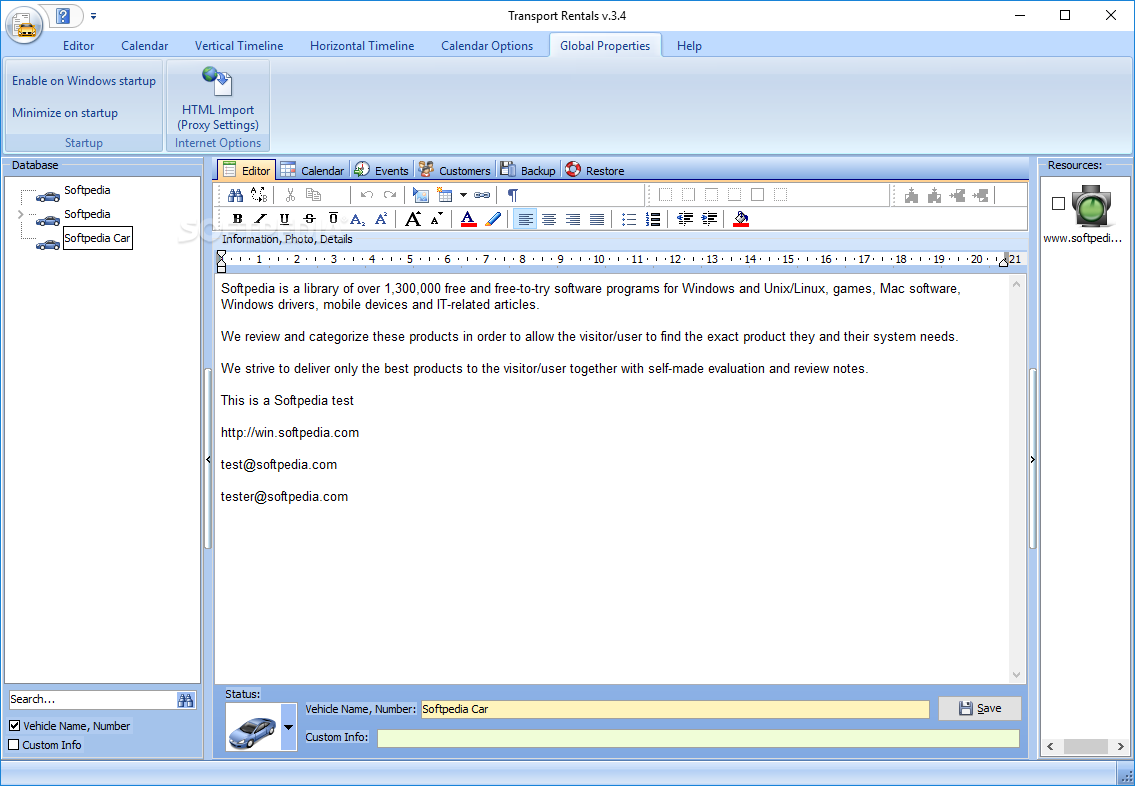Collapse the right Resources panel arrow

[1032, 460]
